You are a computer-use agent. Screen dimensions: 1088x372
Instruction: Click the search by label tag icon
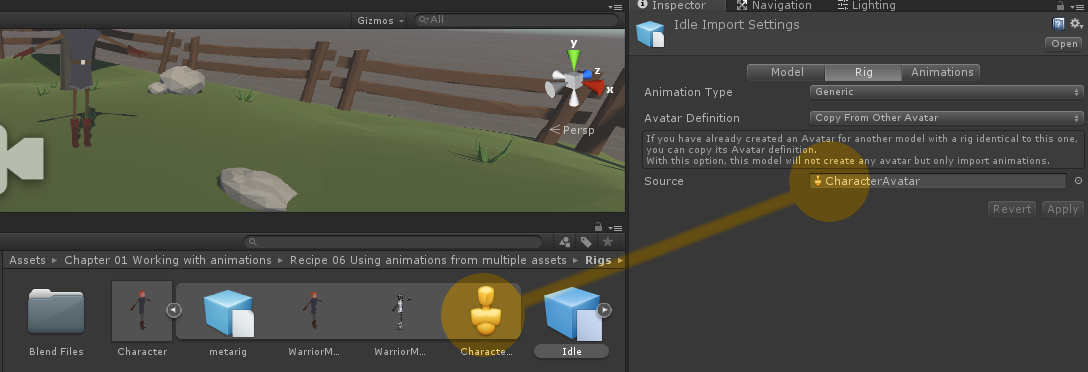(x=586, y=242)
